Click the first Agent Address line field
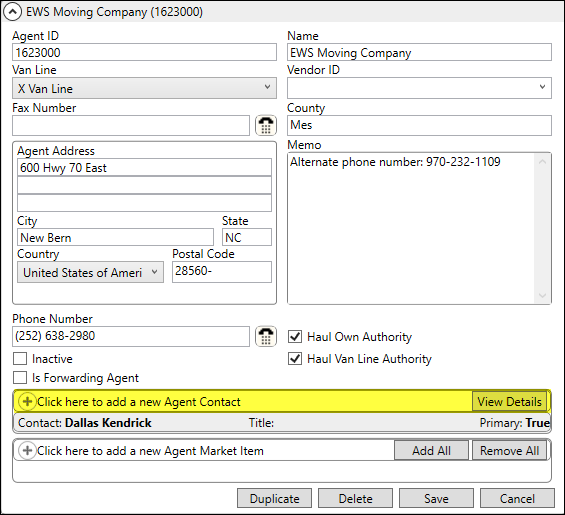 click(x=144, y=167)
